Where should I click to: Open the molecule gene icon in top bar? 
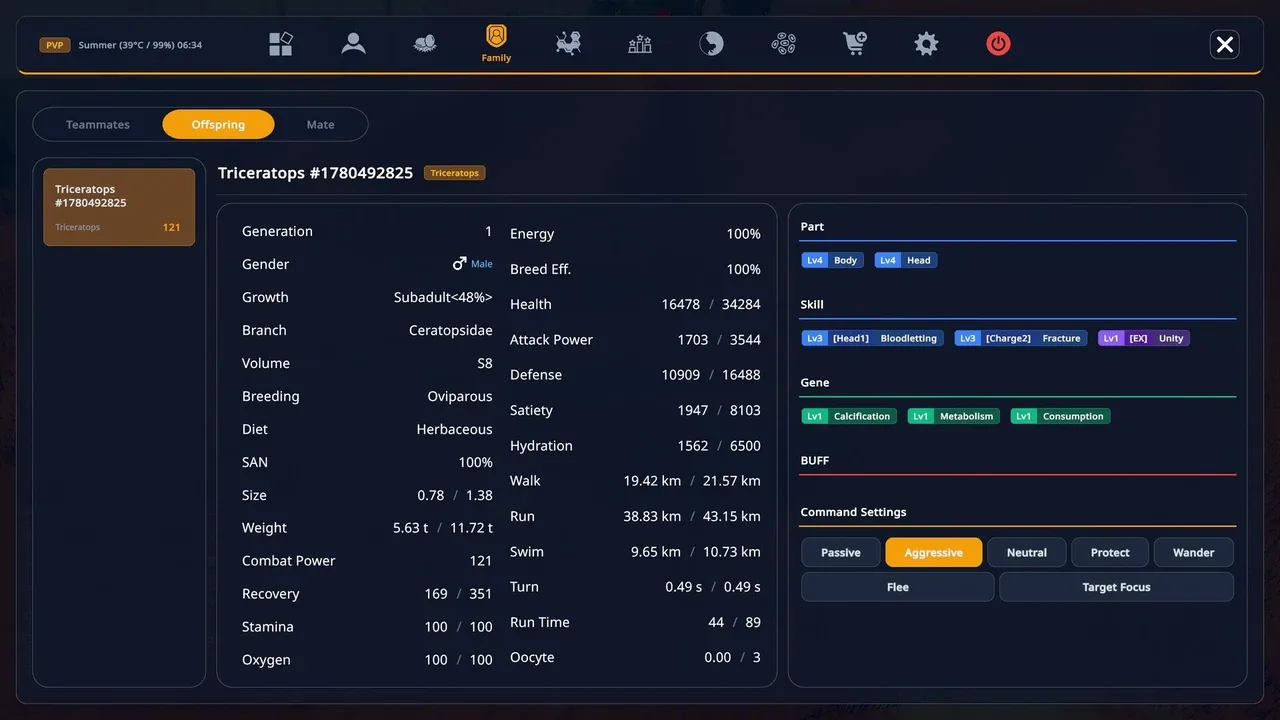[569, 43]
